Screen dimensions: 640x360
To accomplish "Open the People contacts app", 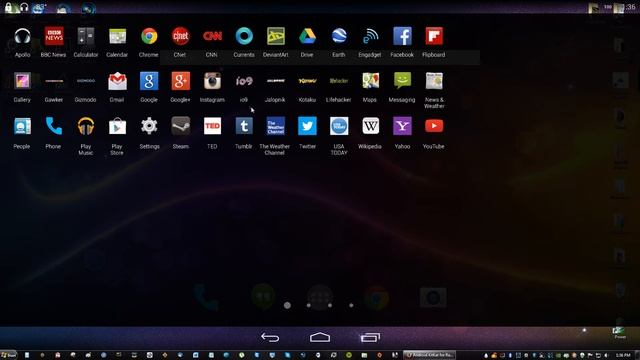I will click(x=22, y=126).
